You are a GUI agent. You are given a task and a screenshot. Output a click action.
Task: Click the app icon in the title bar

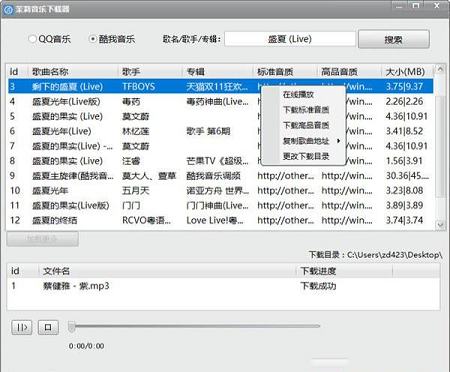click(8, 9)
